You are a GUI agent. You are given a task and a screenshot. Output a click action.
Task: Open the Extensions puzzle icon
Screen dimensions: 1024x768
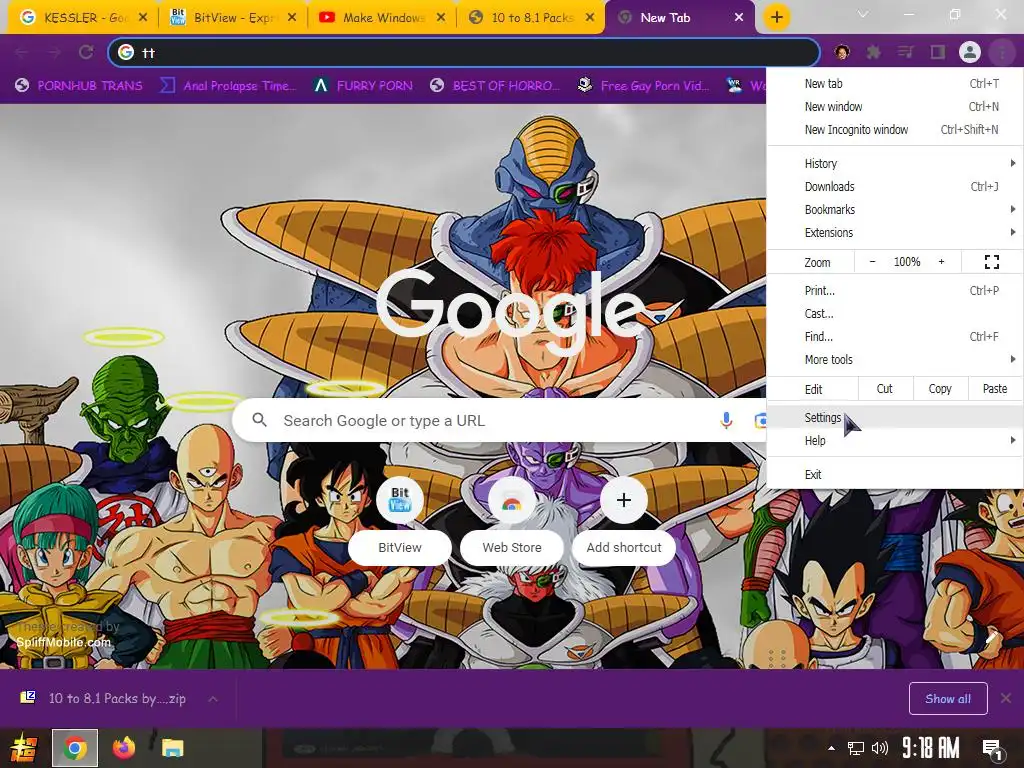click(x=873, y=52)
